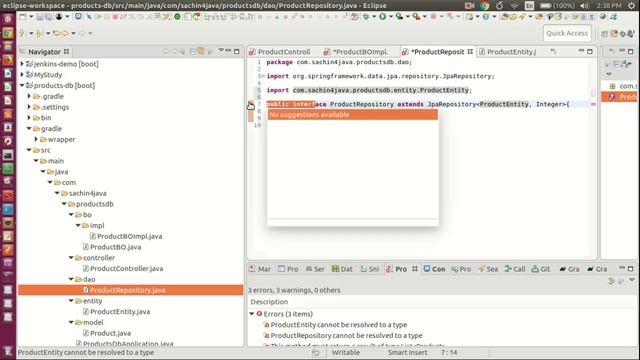Collapse the products-db project
This screenshot has height=360, width=640.
(22, 85)
